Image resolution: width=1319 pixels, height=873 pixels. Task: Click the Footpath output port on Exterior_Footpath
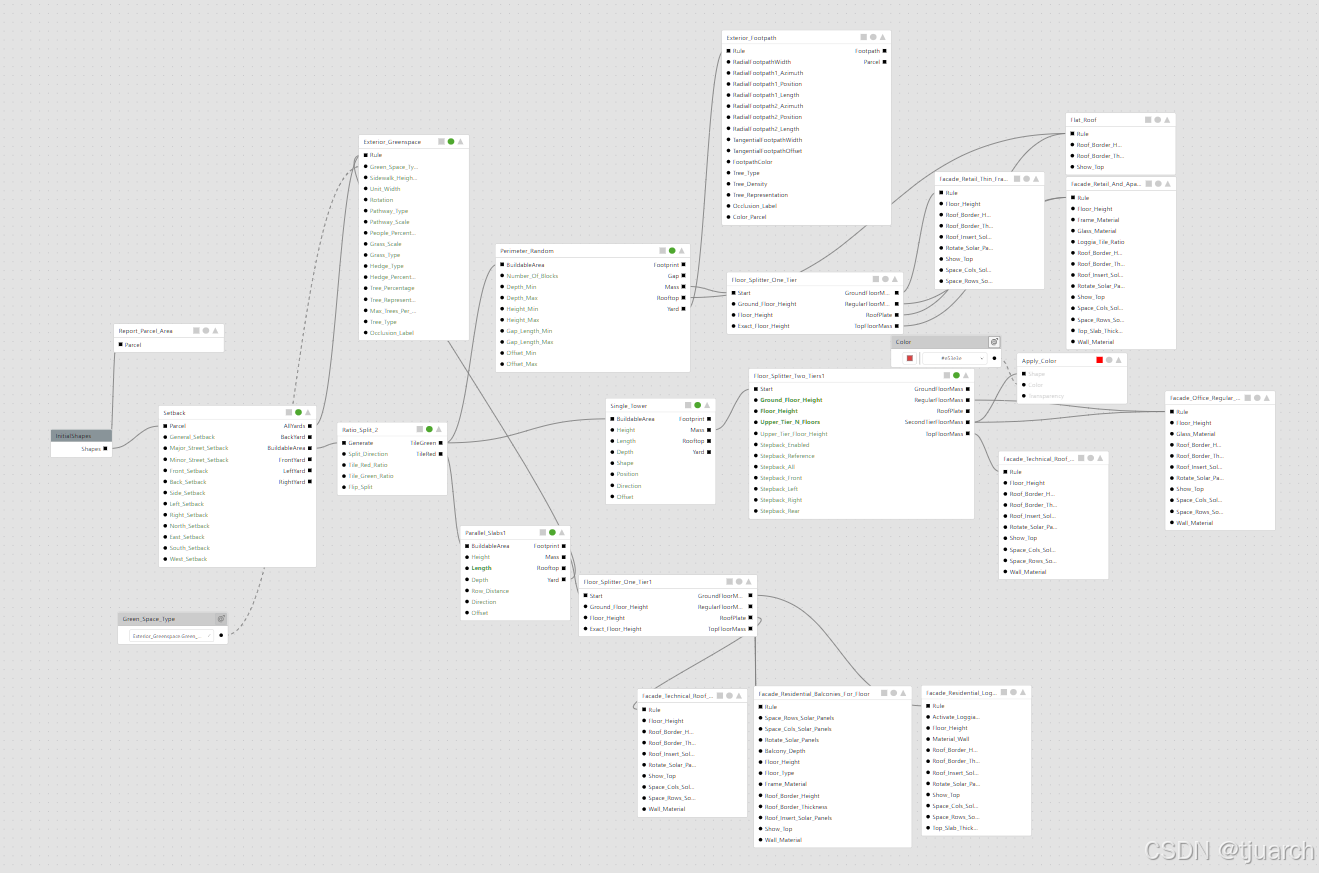click(x=884, y=50)
